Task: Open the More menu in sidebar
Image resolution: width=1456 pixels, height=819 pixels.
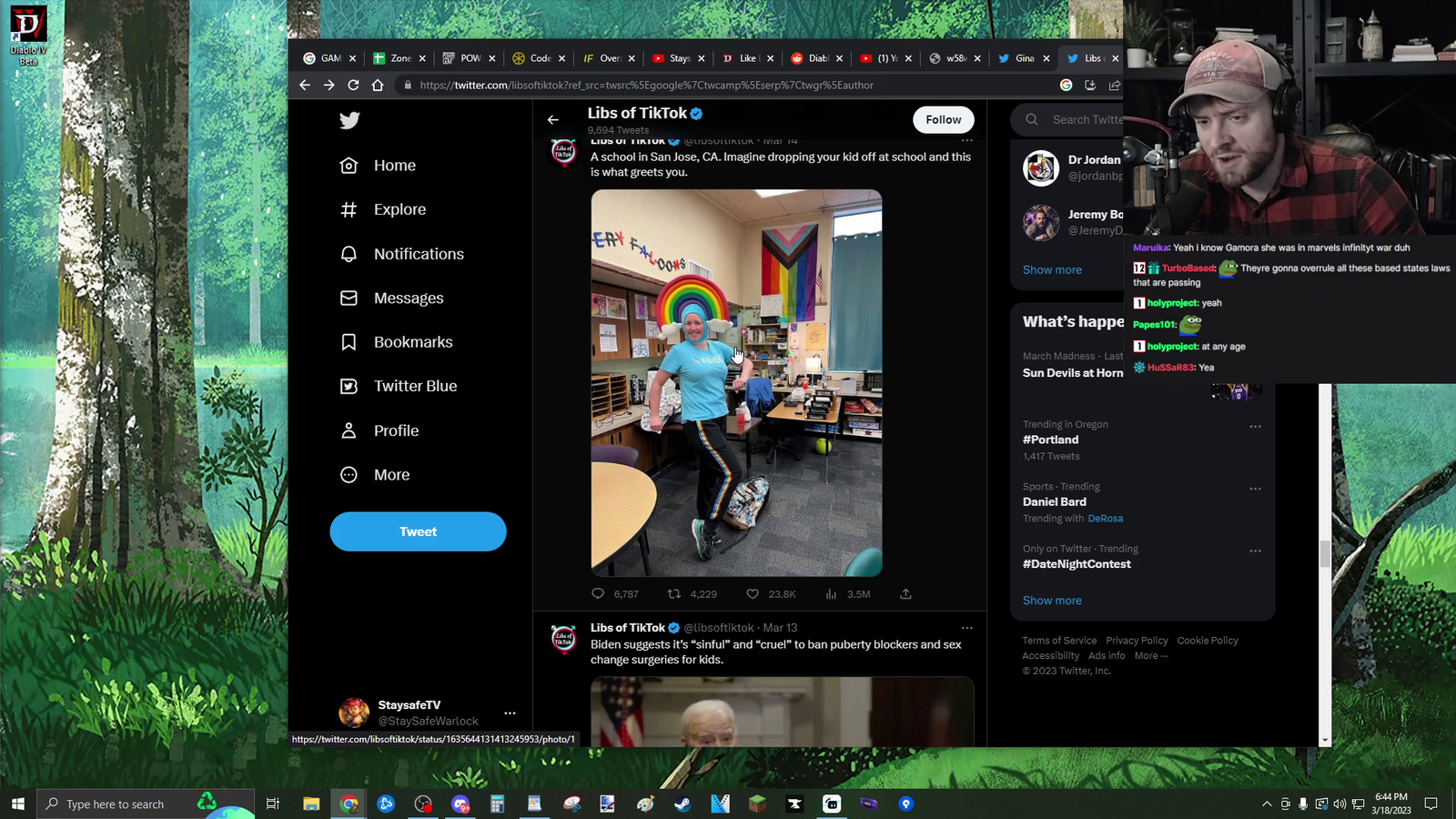Action: [x=375, y=475]
